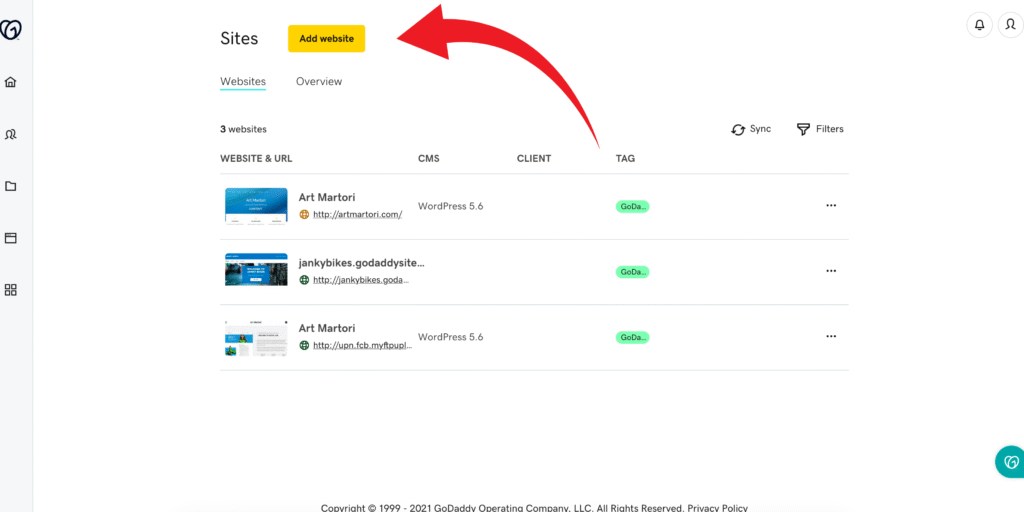Open the grid apps icon in sidebar
Screen dimensions: 1024x512
10,290
